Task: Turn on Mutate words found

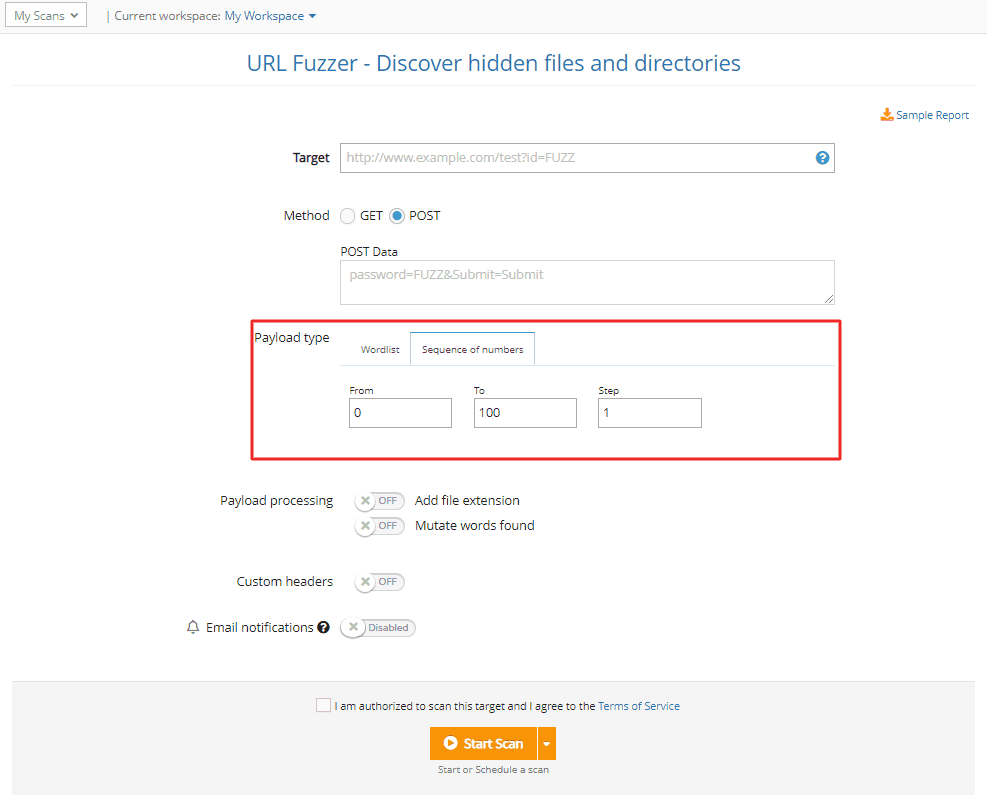Action: click(379, 525)
